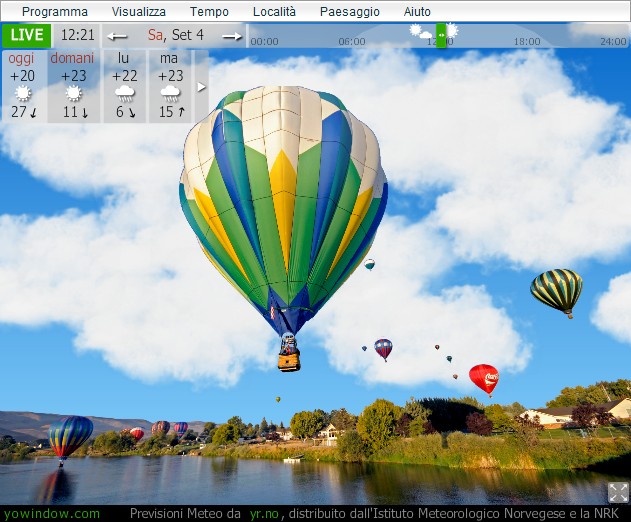Viewport: 631px width, 522px height.
Task: Open the Località menu
Action: 274,12
